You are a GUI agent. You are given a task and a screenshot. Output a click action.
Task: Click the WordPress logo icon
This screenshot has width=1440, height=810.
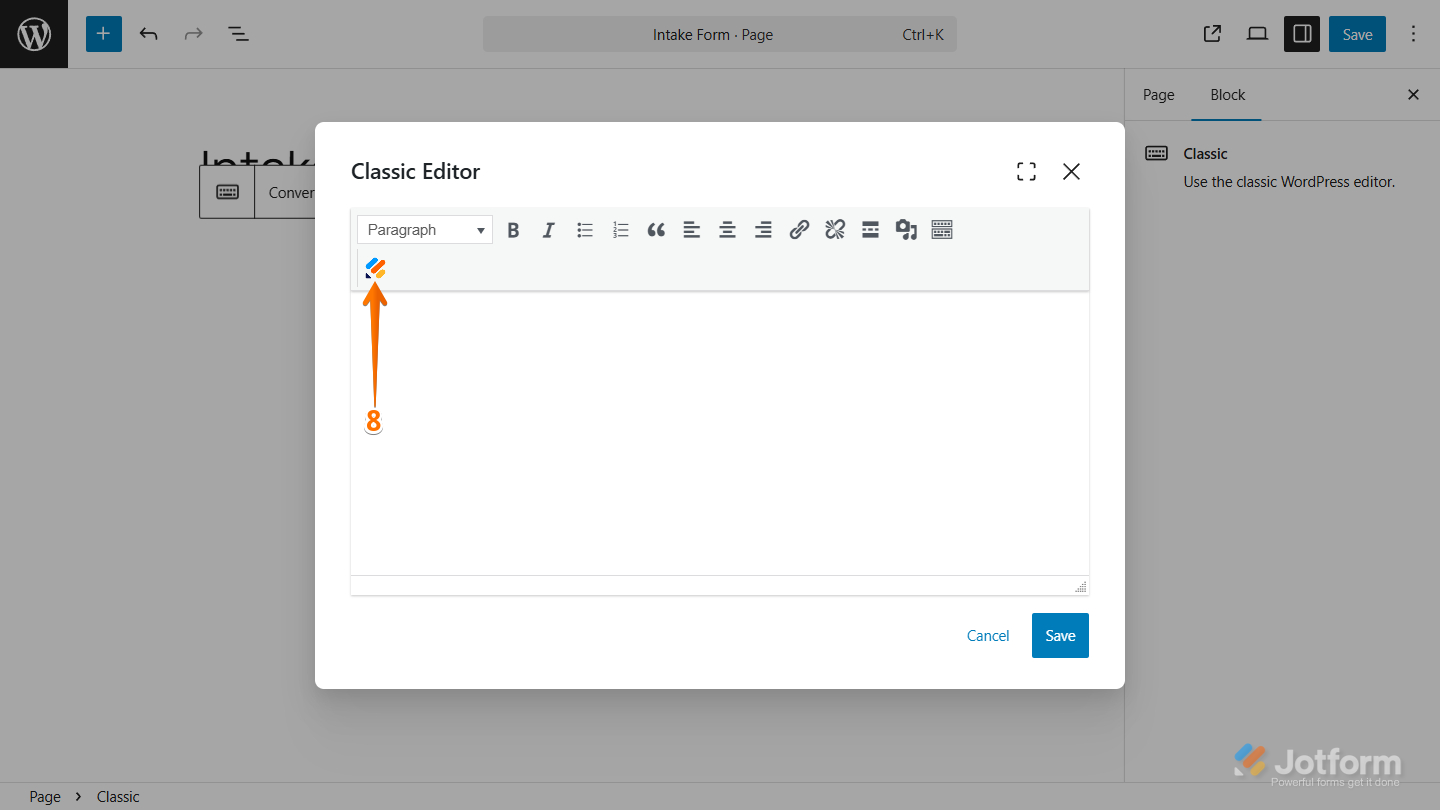point(33,33)
